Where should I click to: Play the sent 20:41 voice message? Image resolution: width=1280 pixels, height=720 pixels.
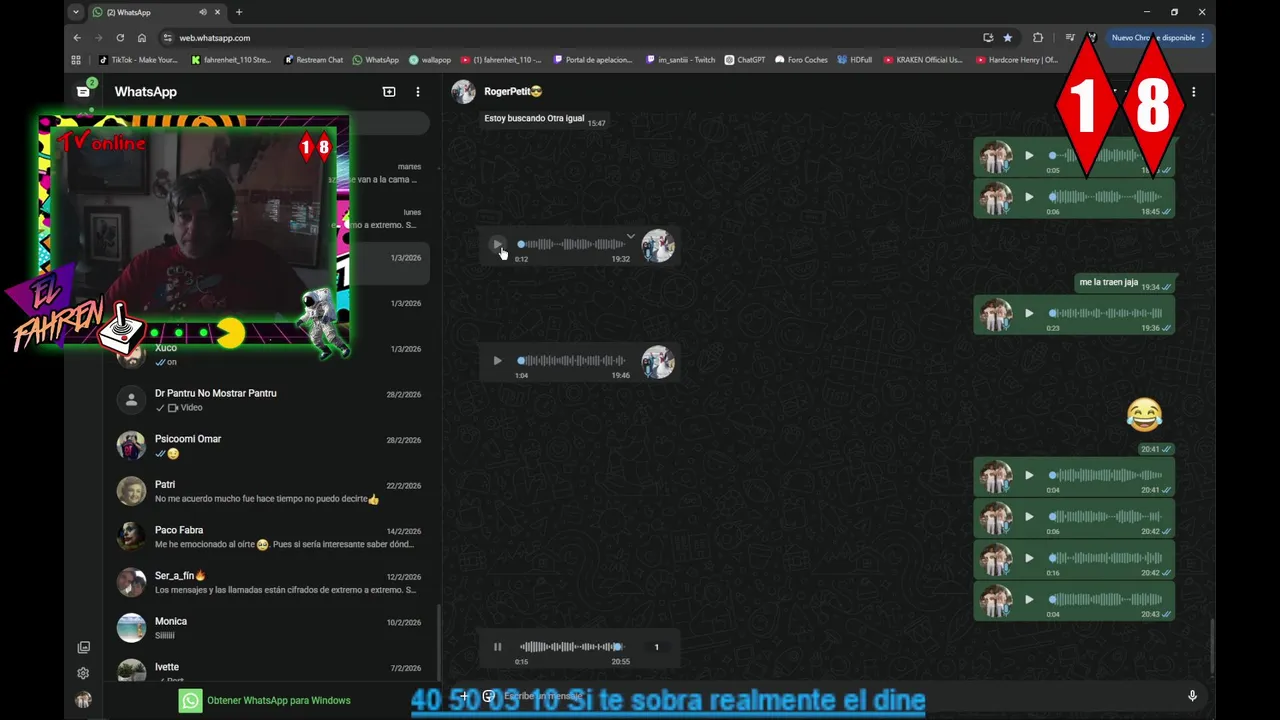pos(1029,476)
